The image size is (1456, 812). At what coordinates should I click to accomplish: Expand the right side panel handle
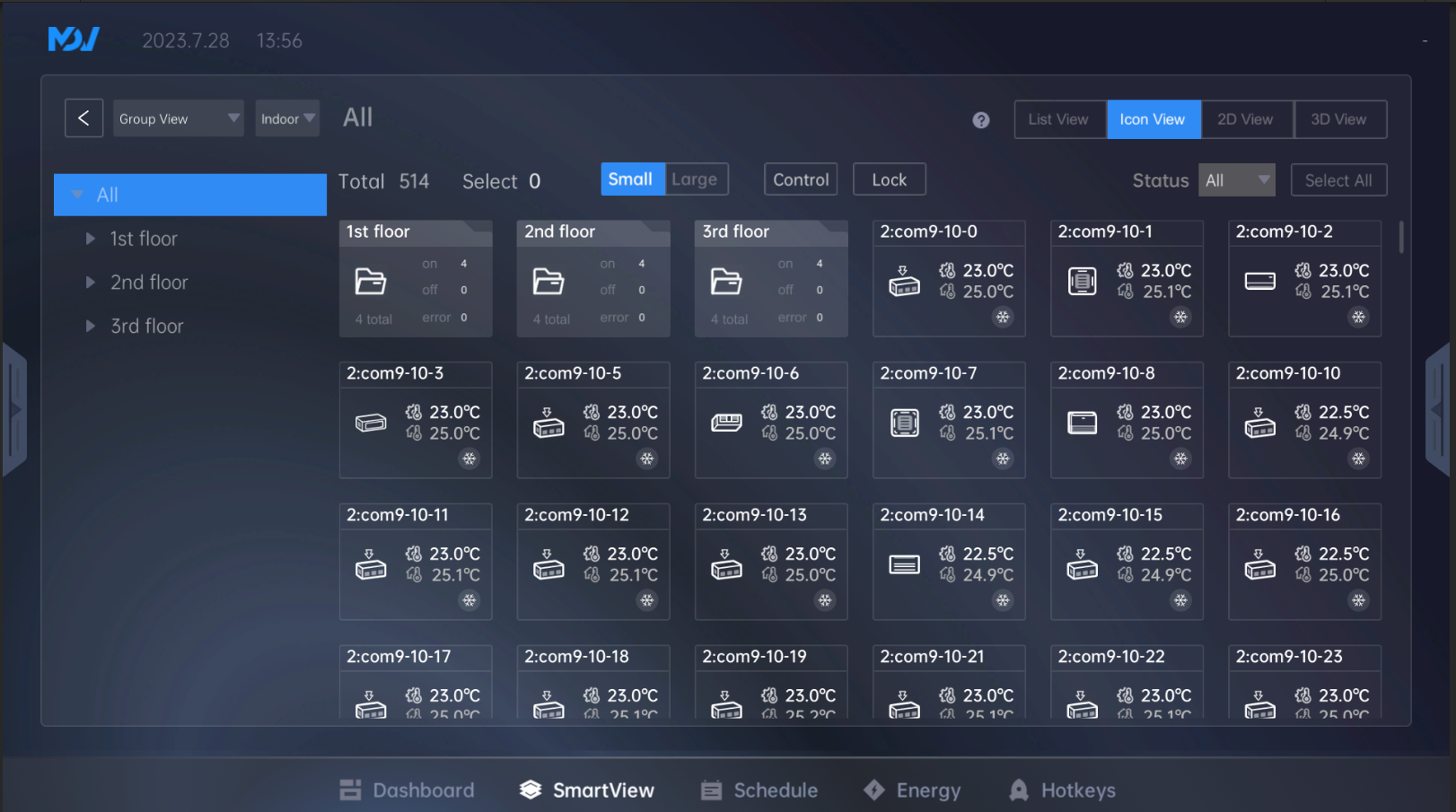point(1439,410)
